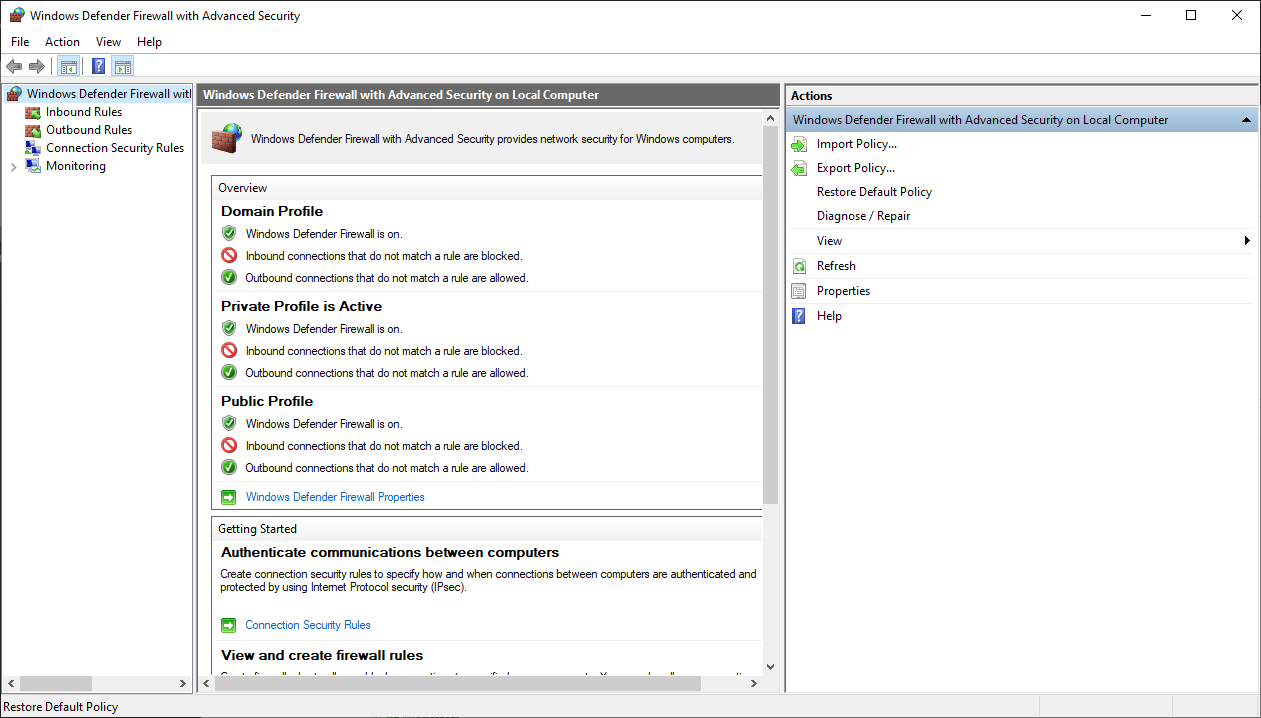
Task: Select Inbound Rules in the console tree
Action: tap(83, 111)
